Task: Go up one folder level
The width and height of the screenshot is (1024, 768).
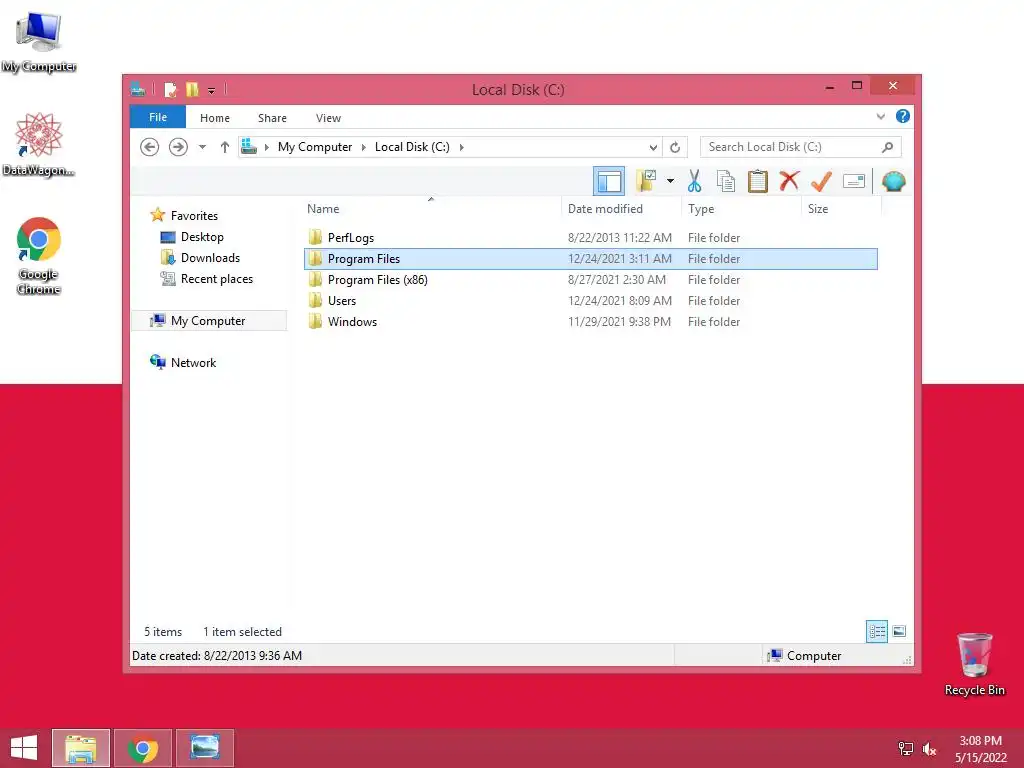Action: [225, 147]
